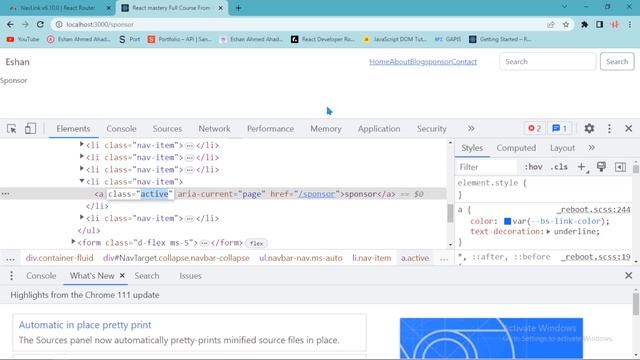Viewport: 640px width, 360px height.
Task: Click the --bs-link-color blue swatch
Action: point(507,221)
